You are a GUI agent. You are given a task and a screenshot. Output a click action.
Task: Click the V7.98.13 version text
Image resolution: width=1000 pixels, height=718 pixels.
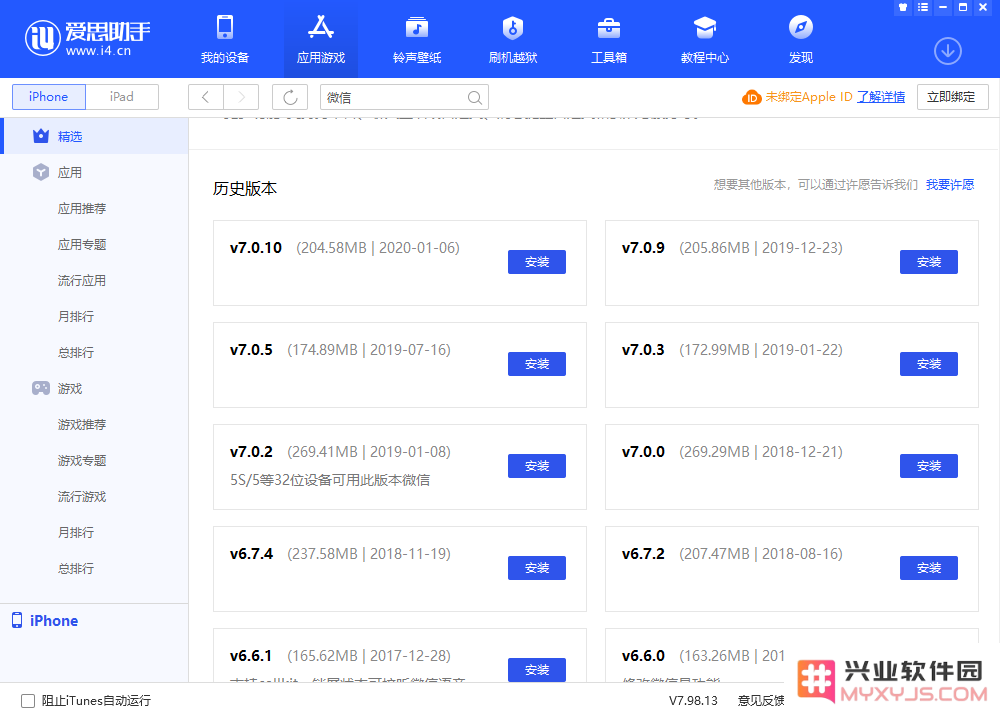(693, 701)
